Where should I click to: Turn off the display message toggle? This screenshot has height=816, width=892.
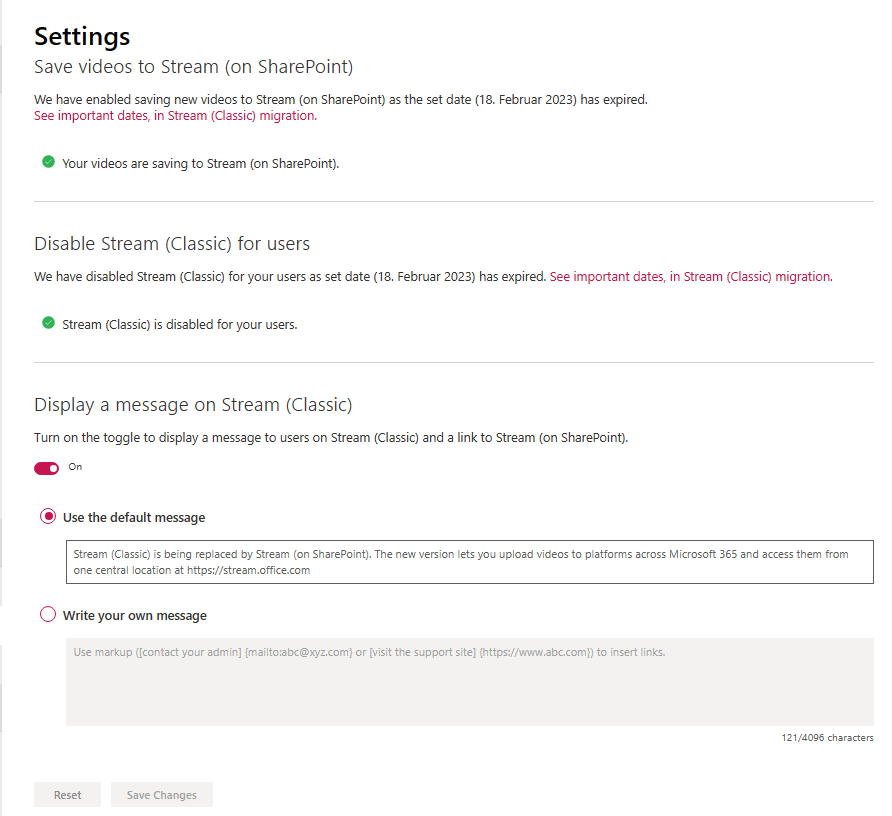(47, 468)
